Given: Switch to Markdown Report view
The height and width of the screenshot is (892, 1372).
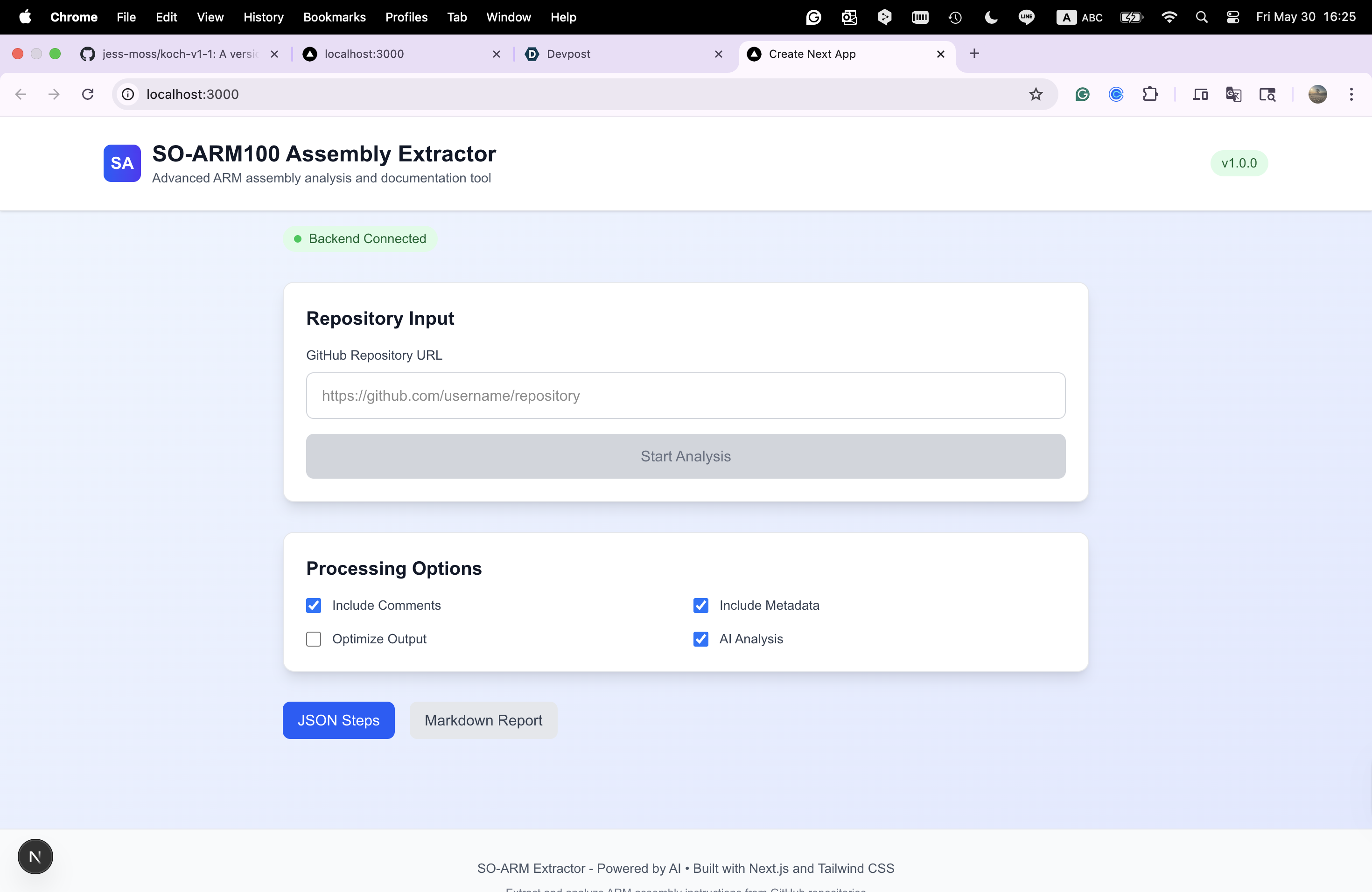Looking at the screenshot, I should (x=483, y=720).
